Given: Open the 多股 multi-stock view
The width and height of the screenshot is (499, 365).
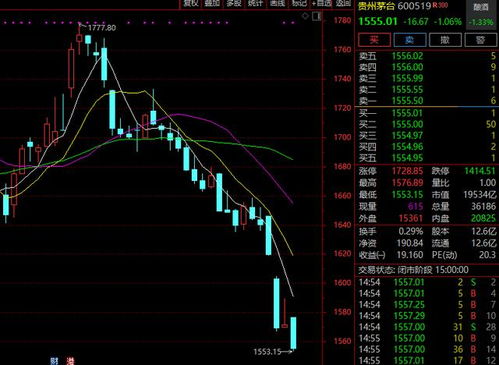Looking at the screenshot, I should [234, 3].
